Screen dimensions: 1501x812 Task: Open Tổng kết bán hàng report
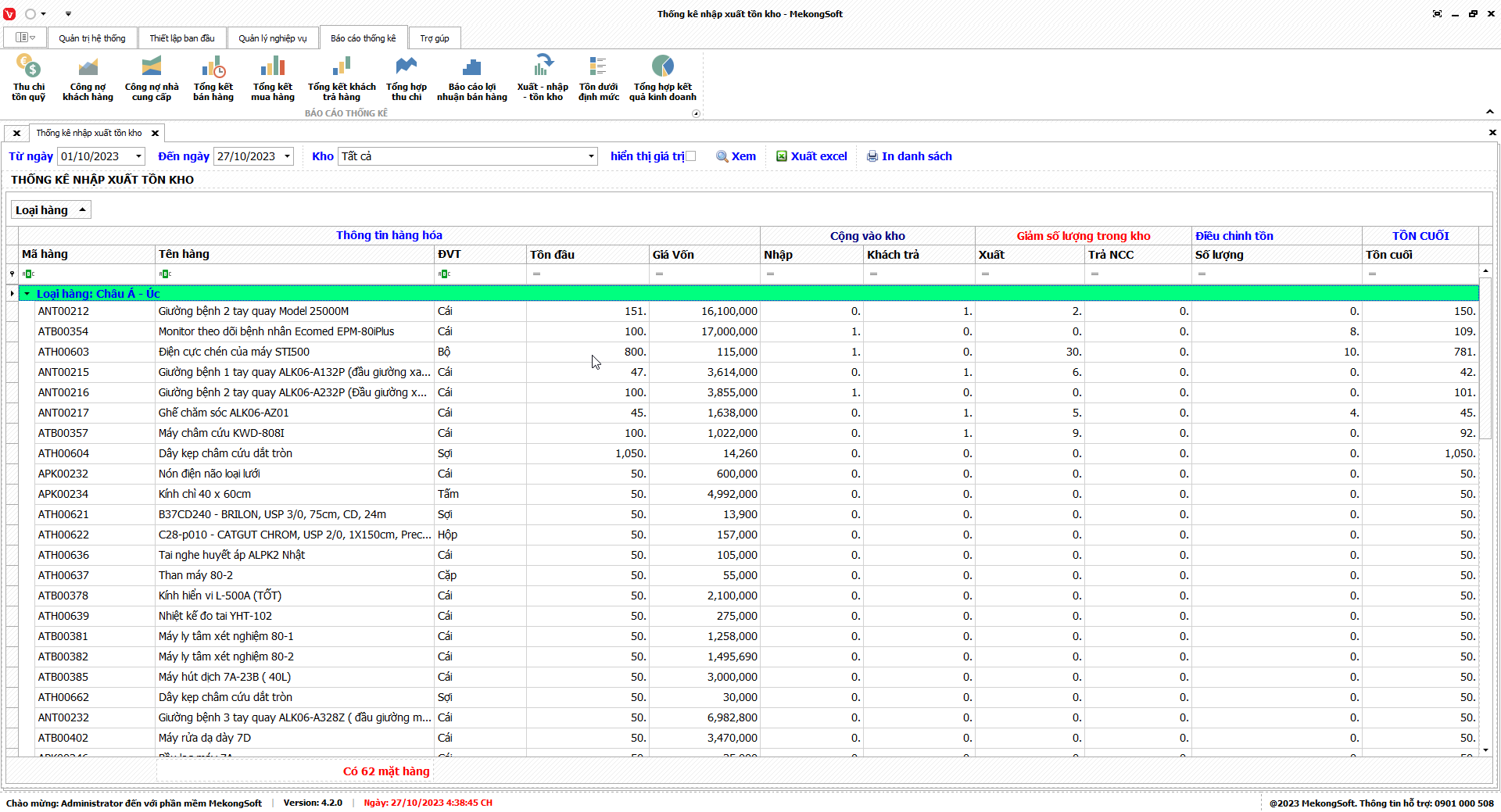(213, 77)
